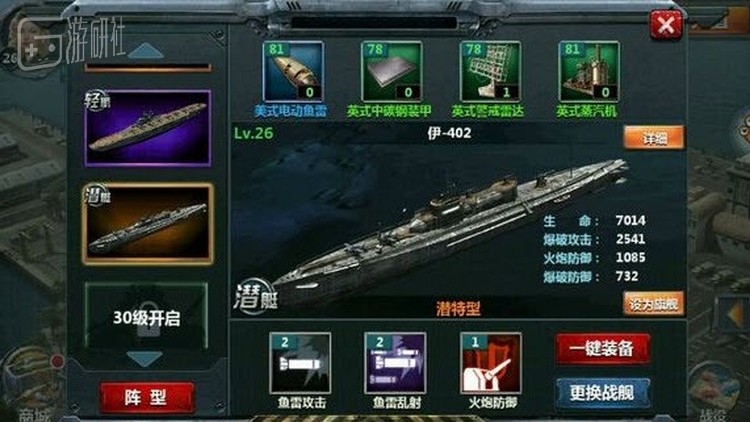Choose the submarine thumbnail in ship list
This screenshot has width=750, height=422.
pos(148,224)
